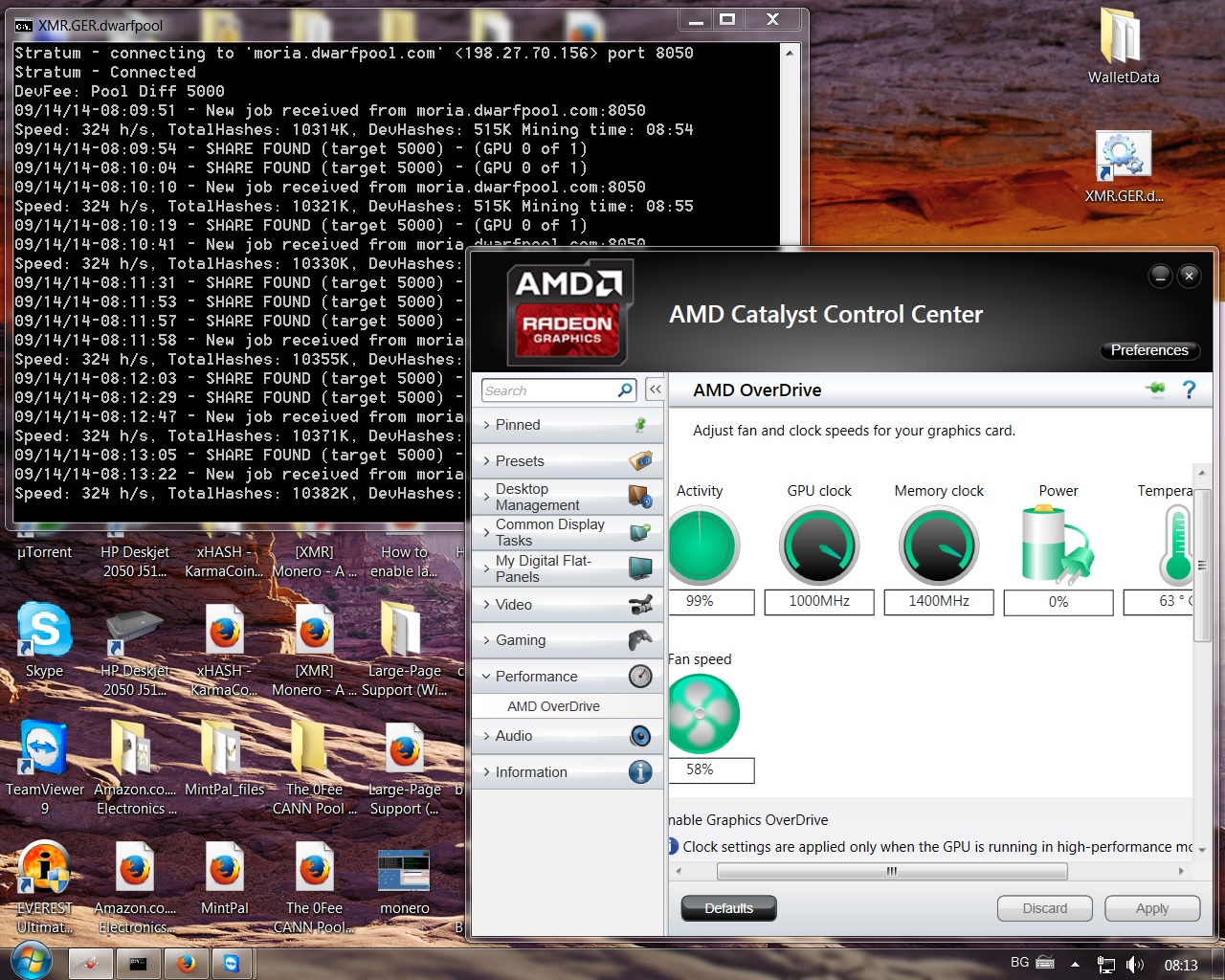1225x980 pixels.
Task: Click the Memory clock gauge
Action: click(939, 546)
